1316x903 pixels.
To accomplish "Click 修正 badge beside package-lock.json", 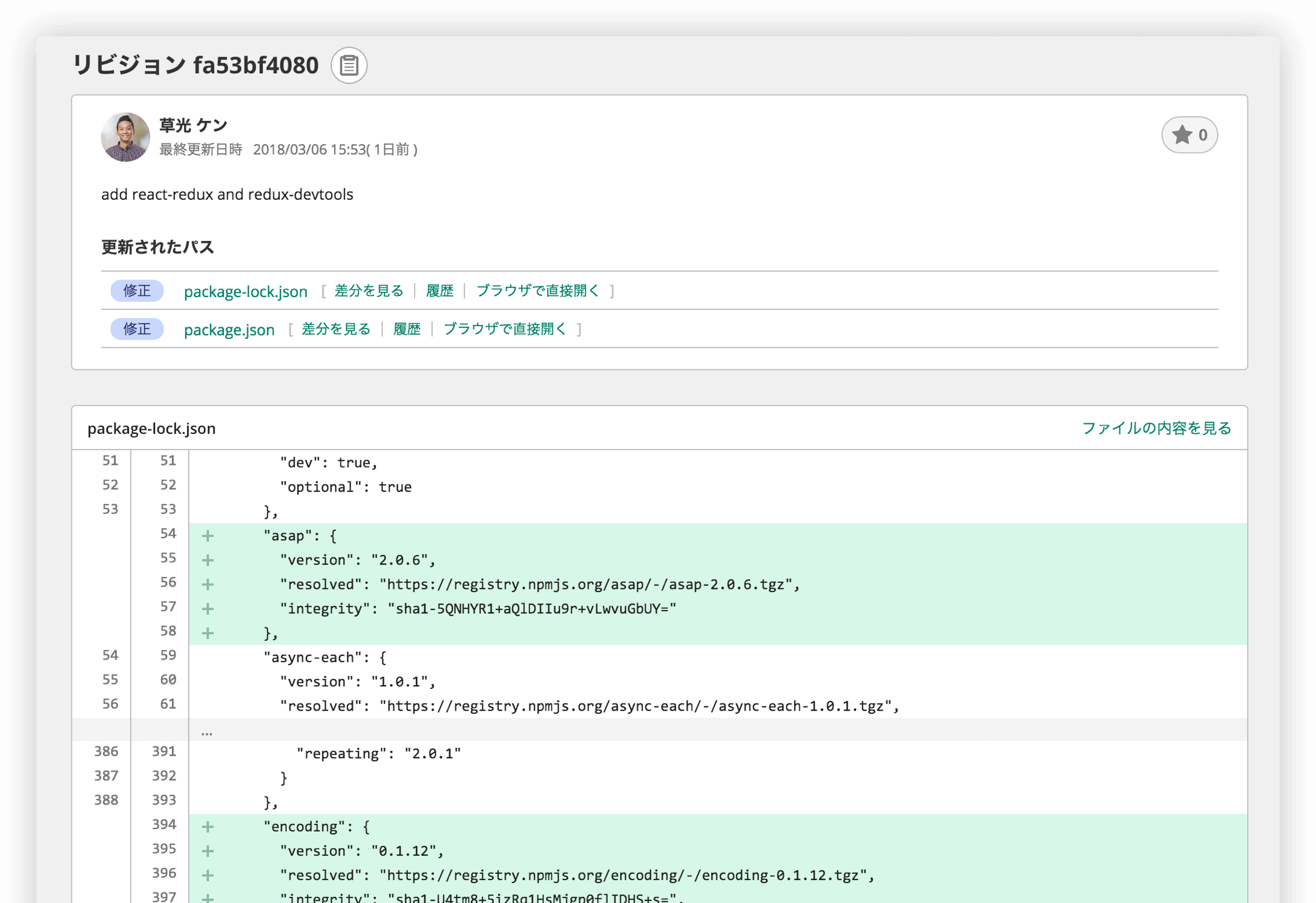I will coord(137,291).
